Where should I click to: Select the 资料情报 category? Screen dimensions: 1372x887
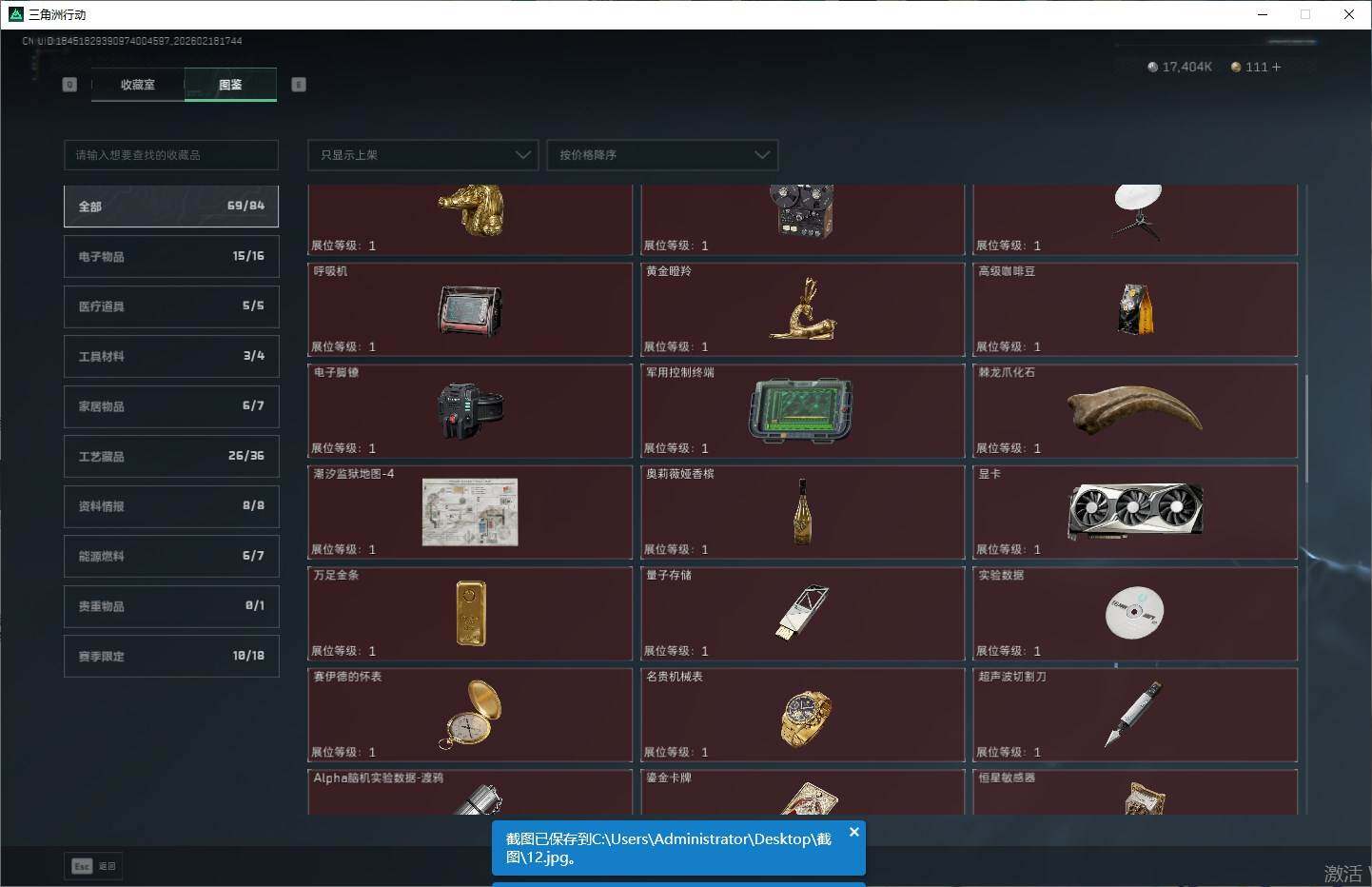171,506
